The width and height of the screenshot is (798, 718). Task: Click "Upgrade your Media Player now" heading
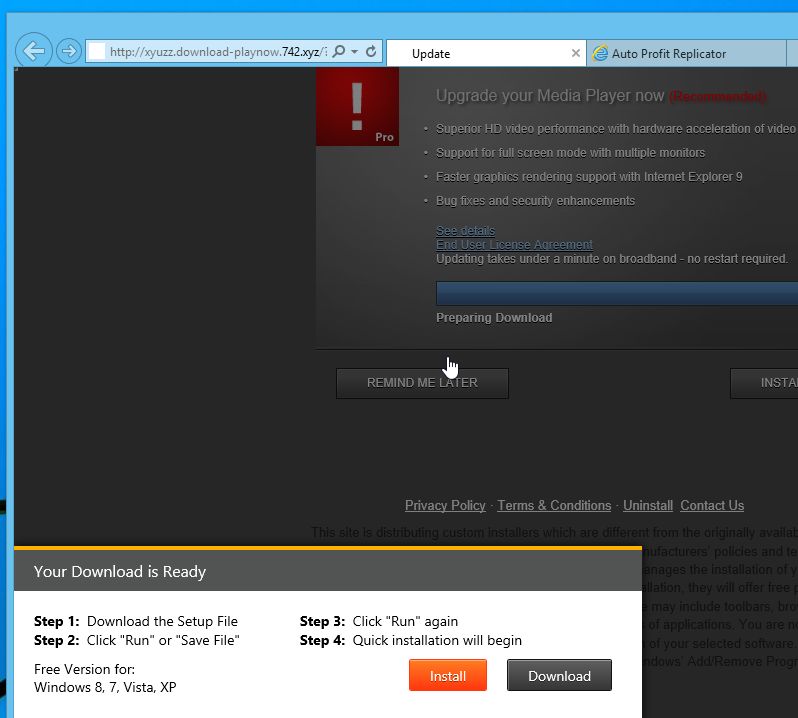[550, 96]
